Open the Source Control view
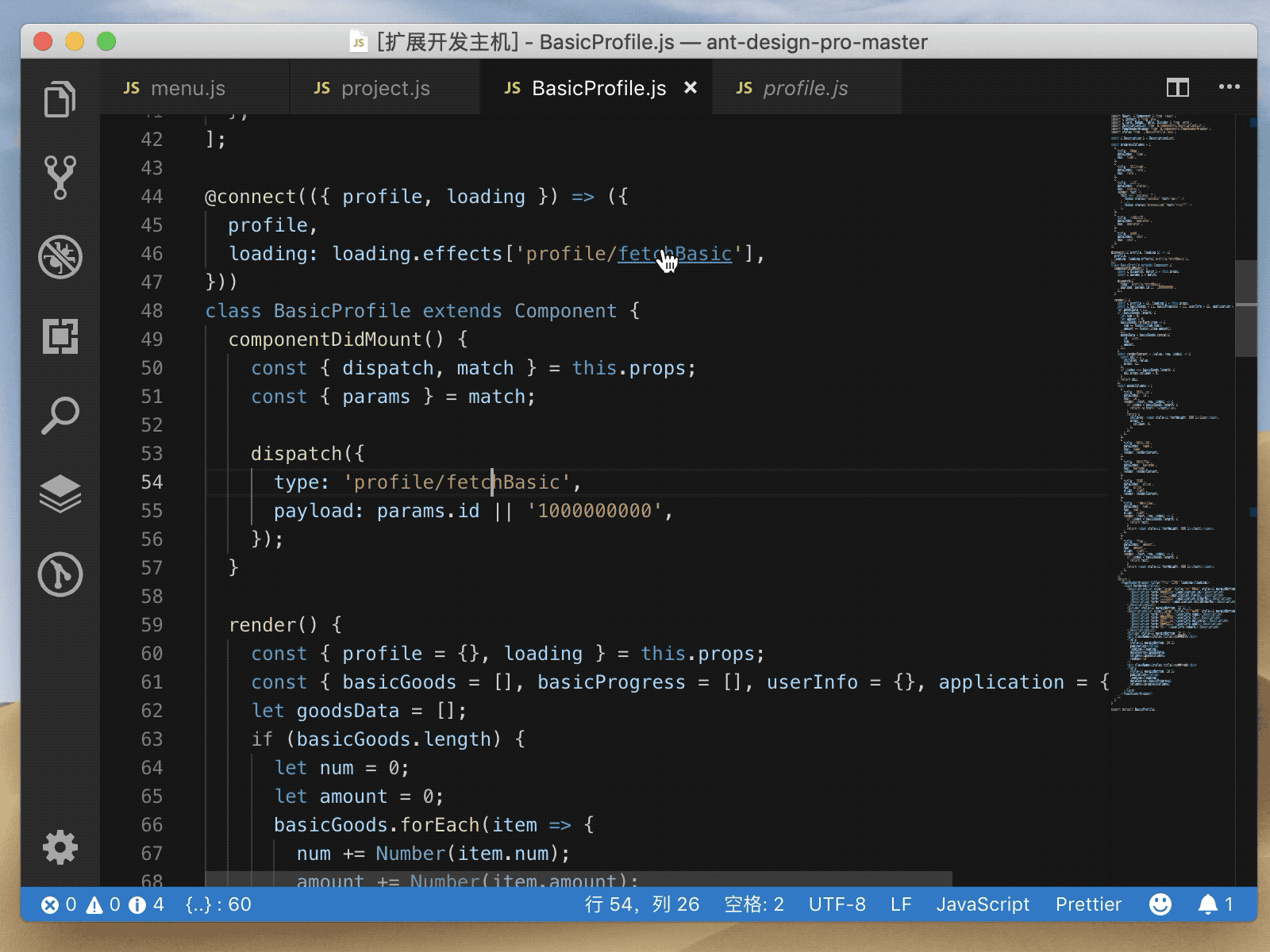Viewport: 1270px width, 952px height. (60, 178)
